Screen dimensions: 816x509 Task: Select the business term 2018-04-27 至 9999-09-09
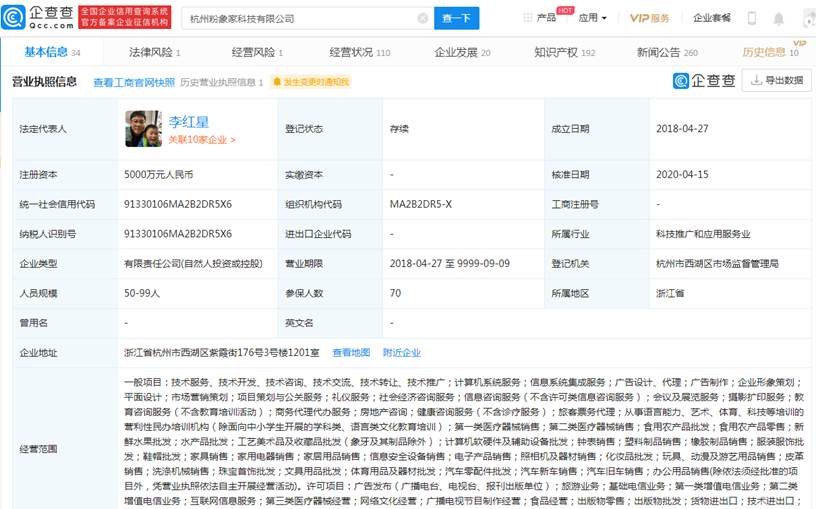pos(450,263)
